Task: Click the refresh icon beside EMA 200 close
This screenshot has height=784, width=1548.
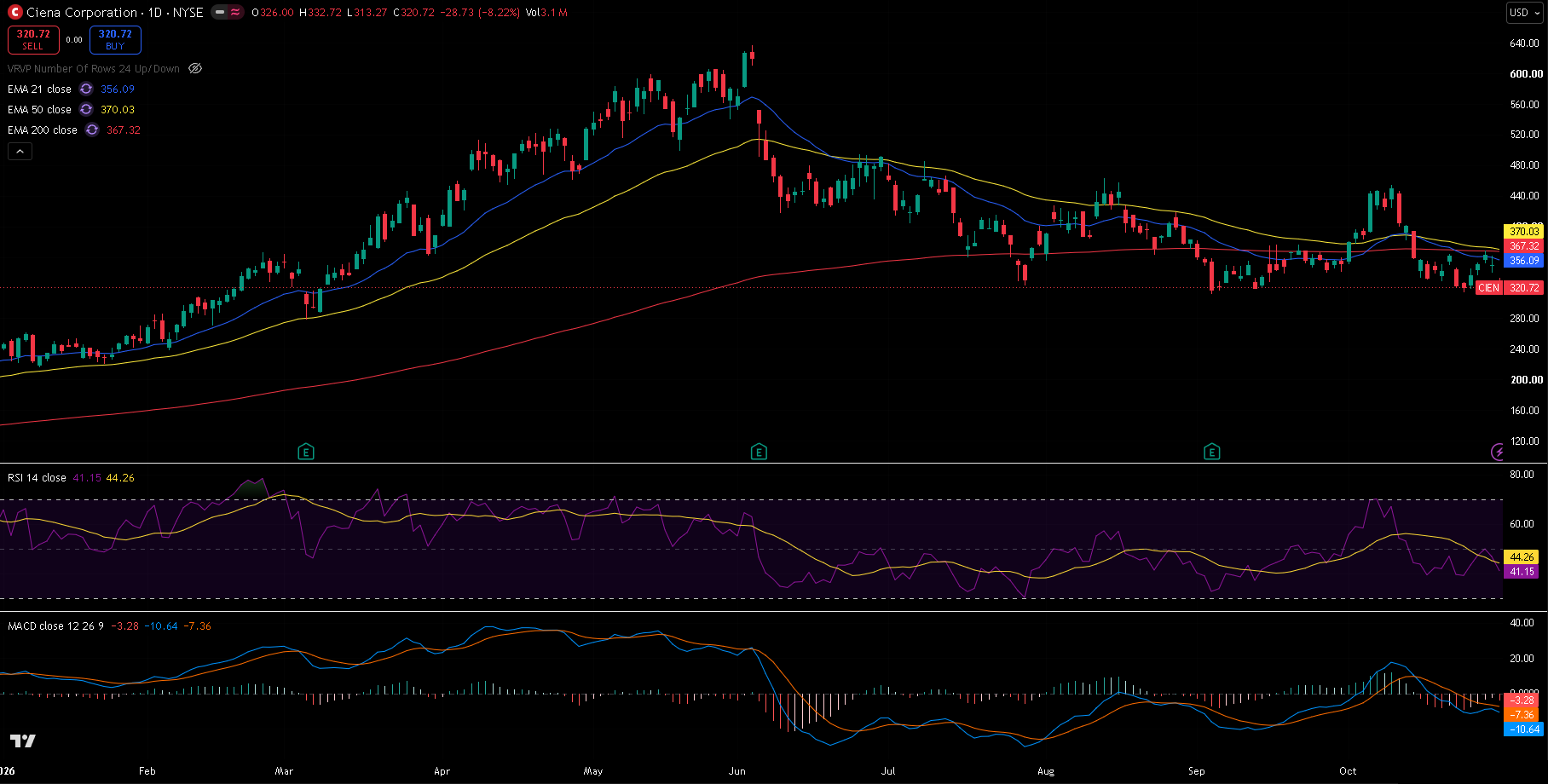Action: (92, 130)
